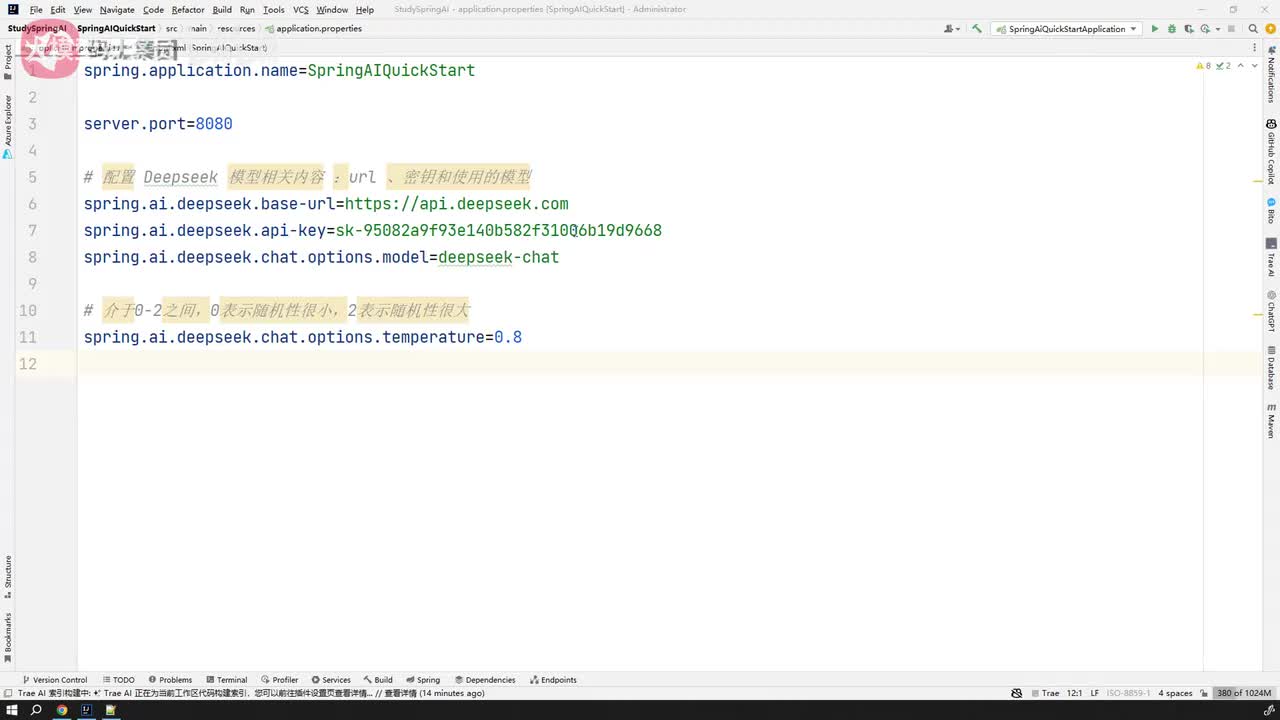Image resolution: width=1280 pixels, height=720 pixels.
Task: Run SpringAiQuickStartApplication with the green play icon
Action: click(x=1154, y=29)
